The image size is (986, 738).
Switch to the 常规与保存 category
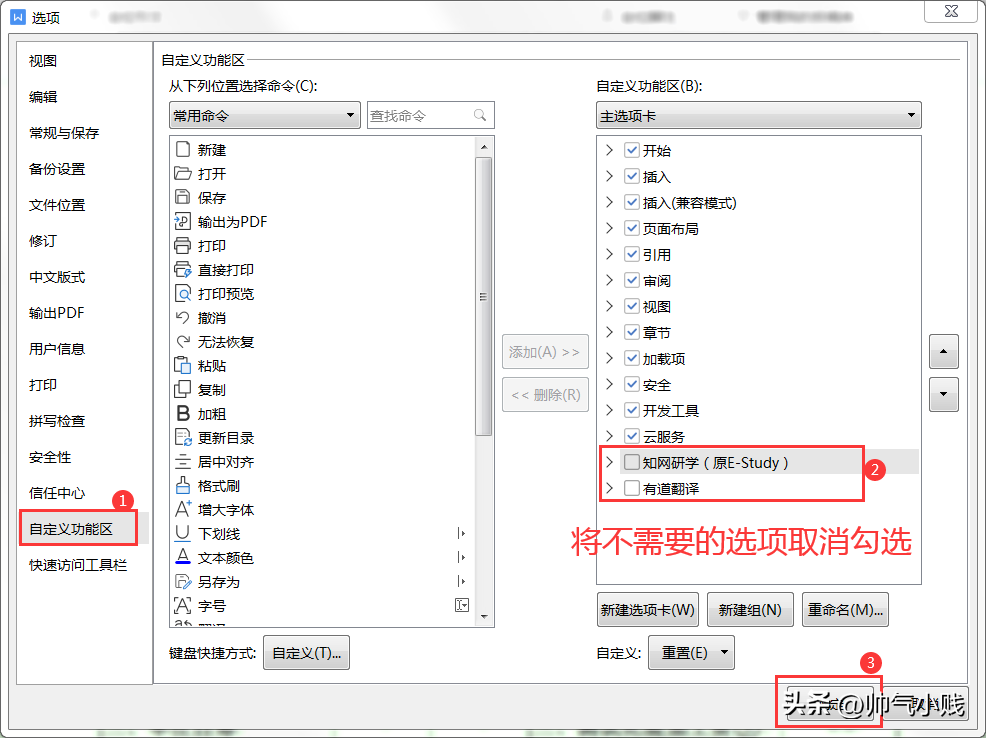click(x=64, y=133)
